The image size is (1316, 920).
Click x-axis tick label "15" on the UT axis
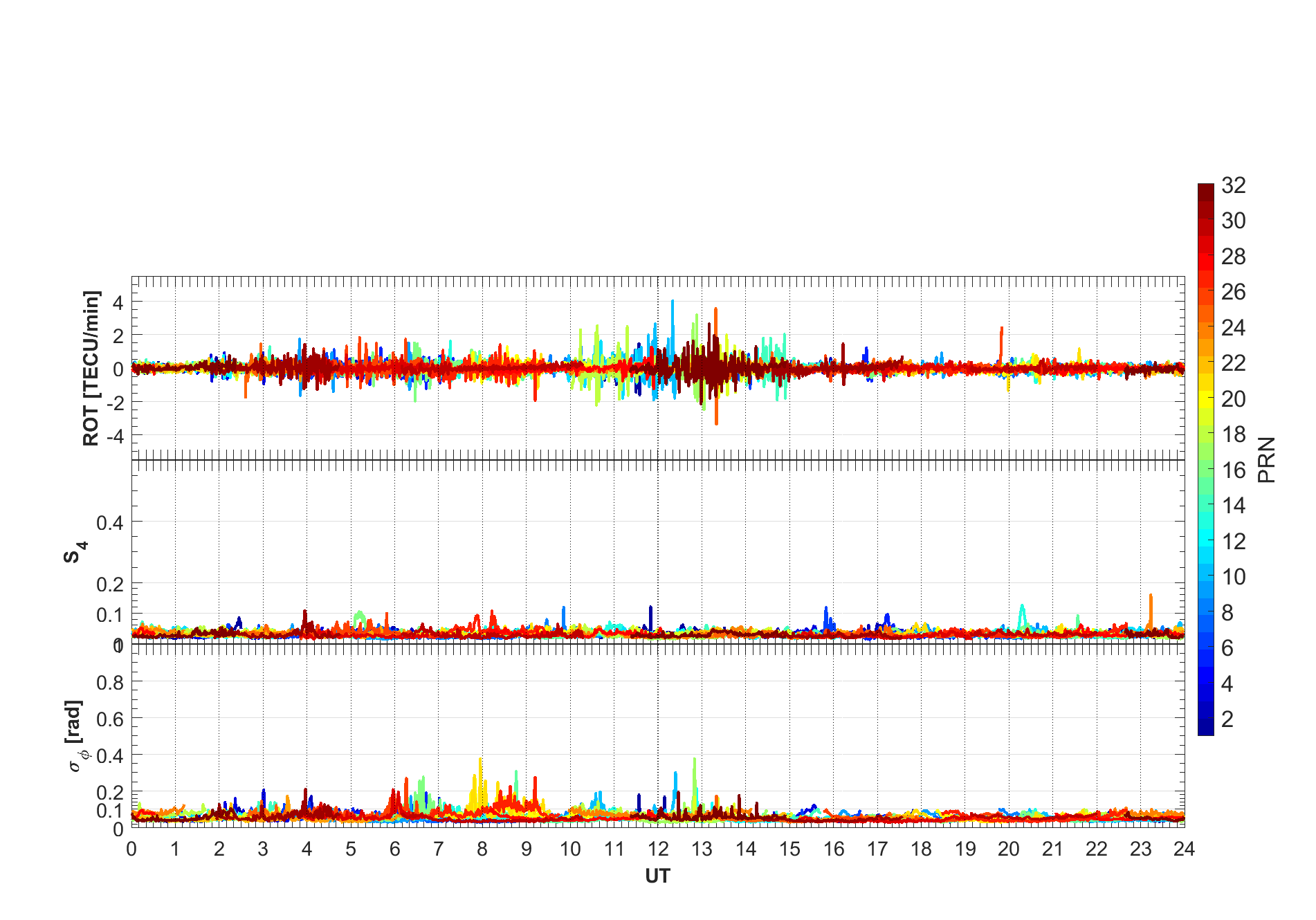(789, 849)
